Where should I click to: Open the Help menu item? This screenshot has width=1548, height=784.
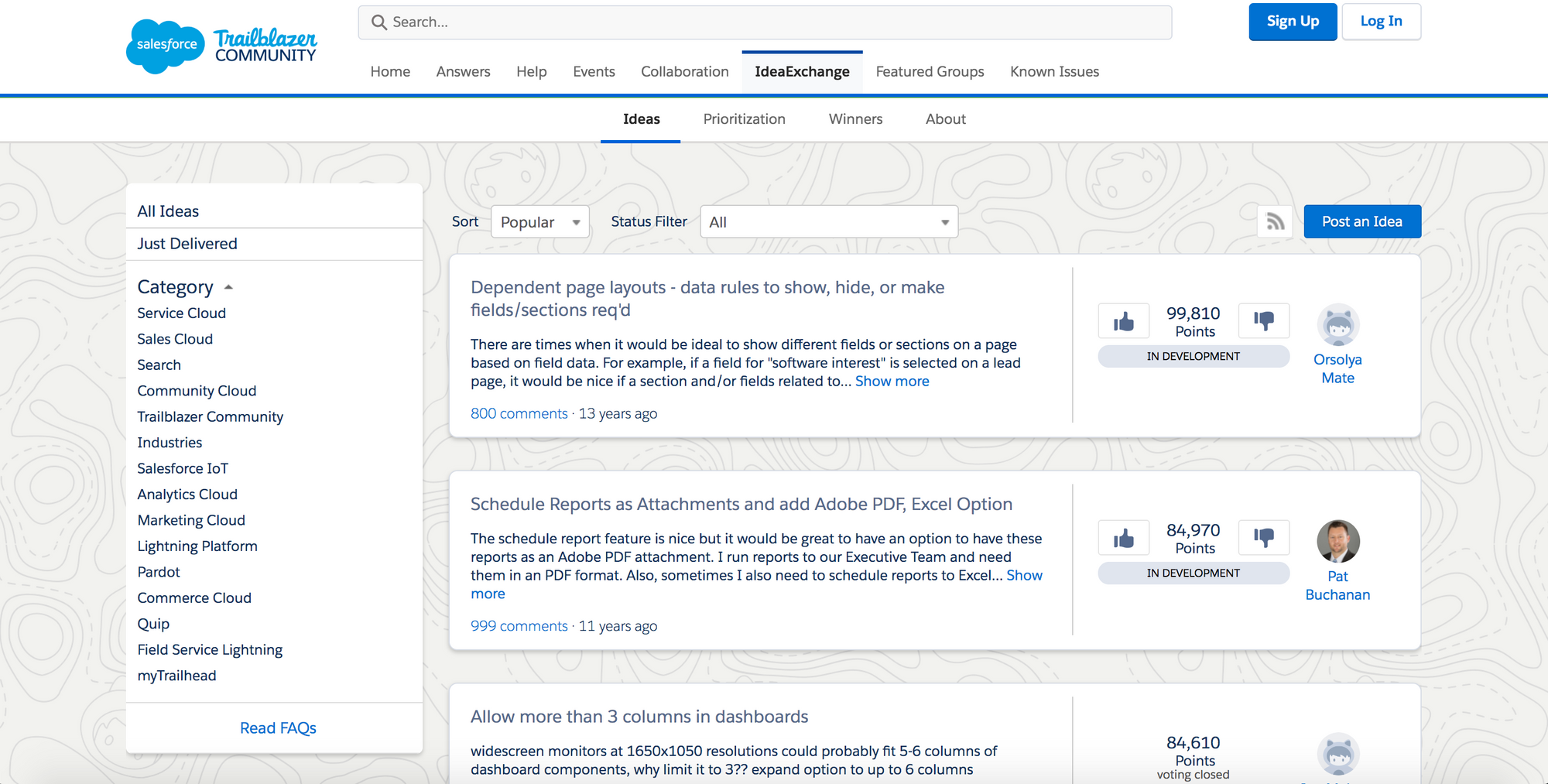click(x=532, y=72)
